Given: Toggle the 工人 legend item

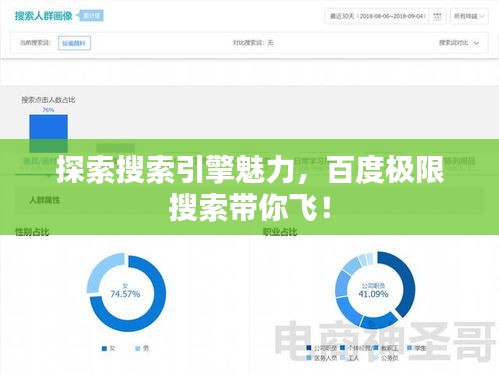Looking at the screenshot, I should [x=350, y=358].
